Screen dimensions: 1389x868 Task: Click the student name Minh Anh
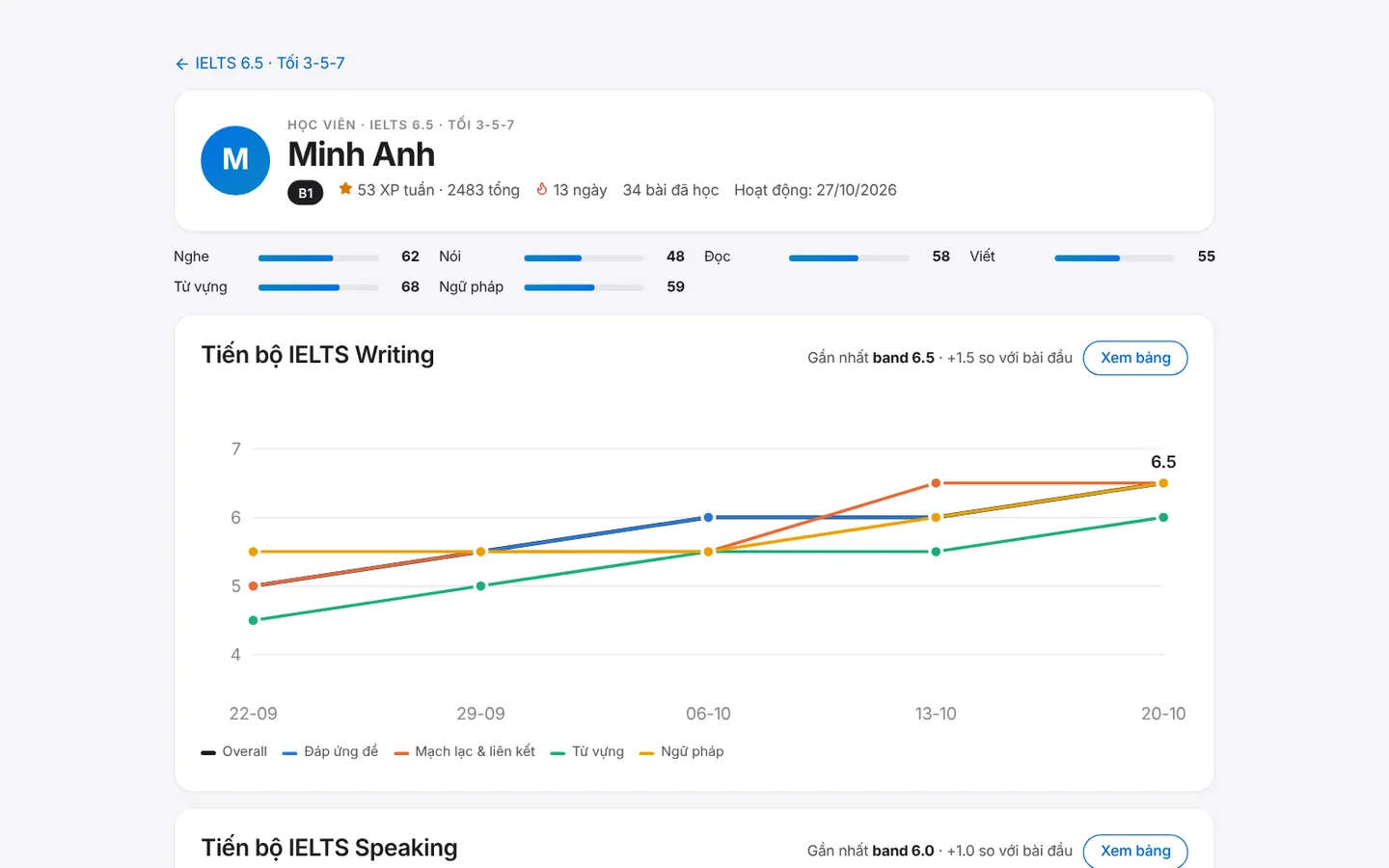362,154
